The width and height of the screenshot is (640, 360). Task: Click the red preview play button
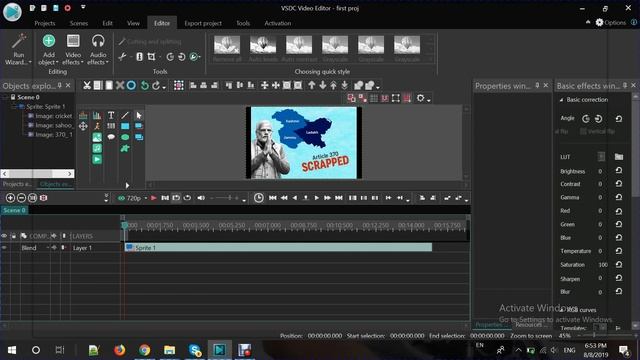pos(153,198)
